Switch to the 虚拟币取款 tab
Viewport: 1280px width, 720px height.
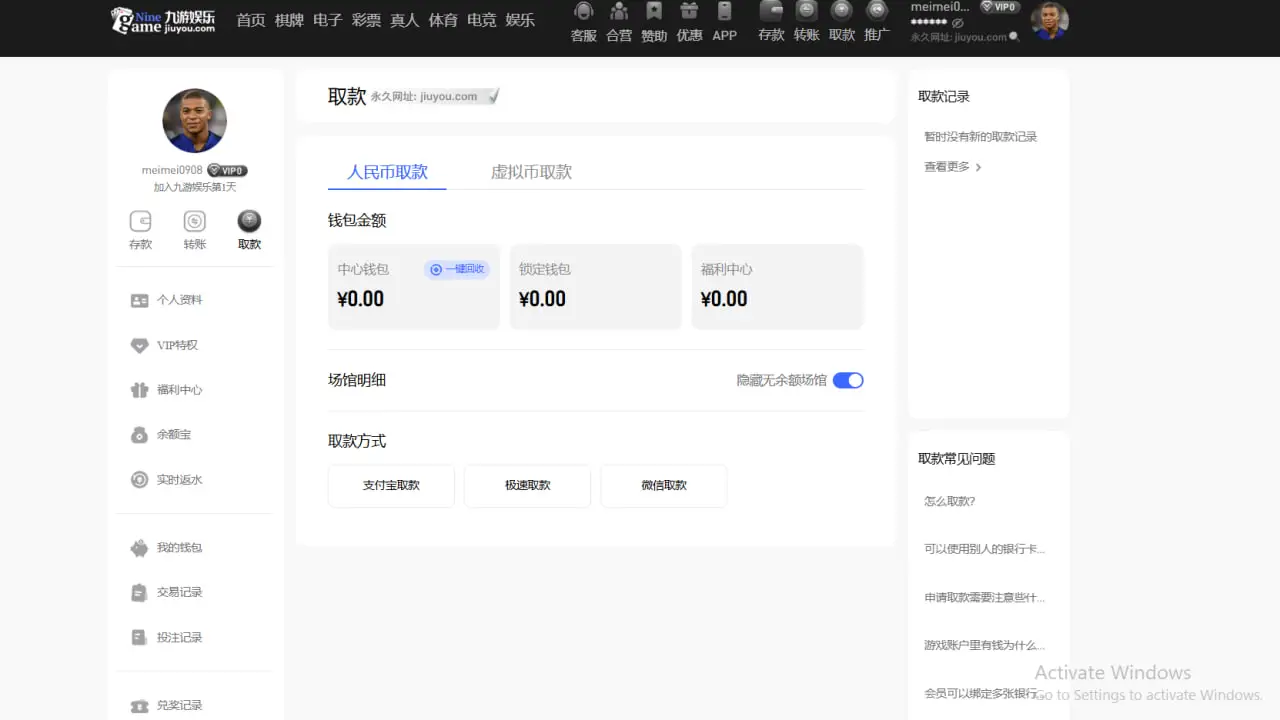point(531,172)
